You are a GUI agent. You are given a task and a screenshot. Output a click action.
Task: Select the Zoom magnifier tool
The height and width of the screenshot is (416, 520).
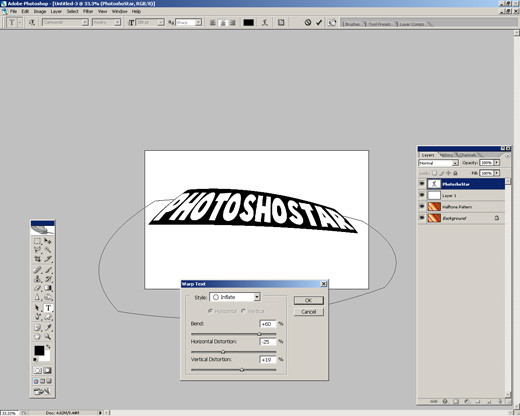(48, 337)
